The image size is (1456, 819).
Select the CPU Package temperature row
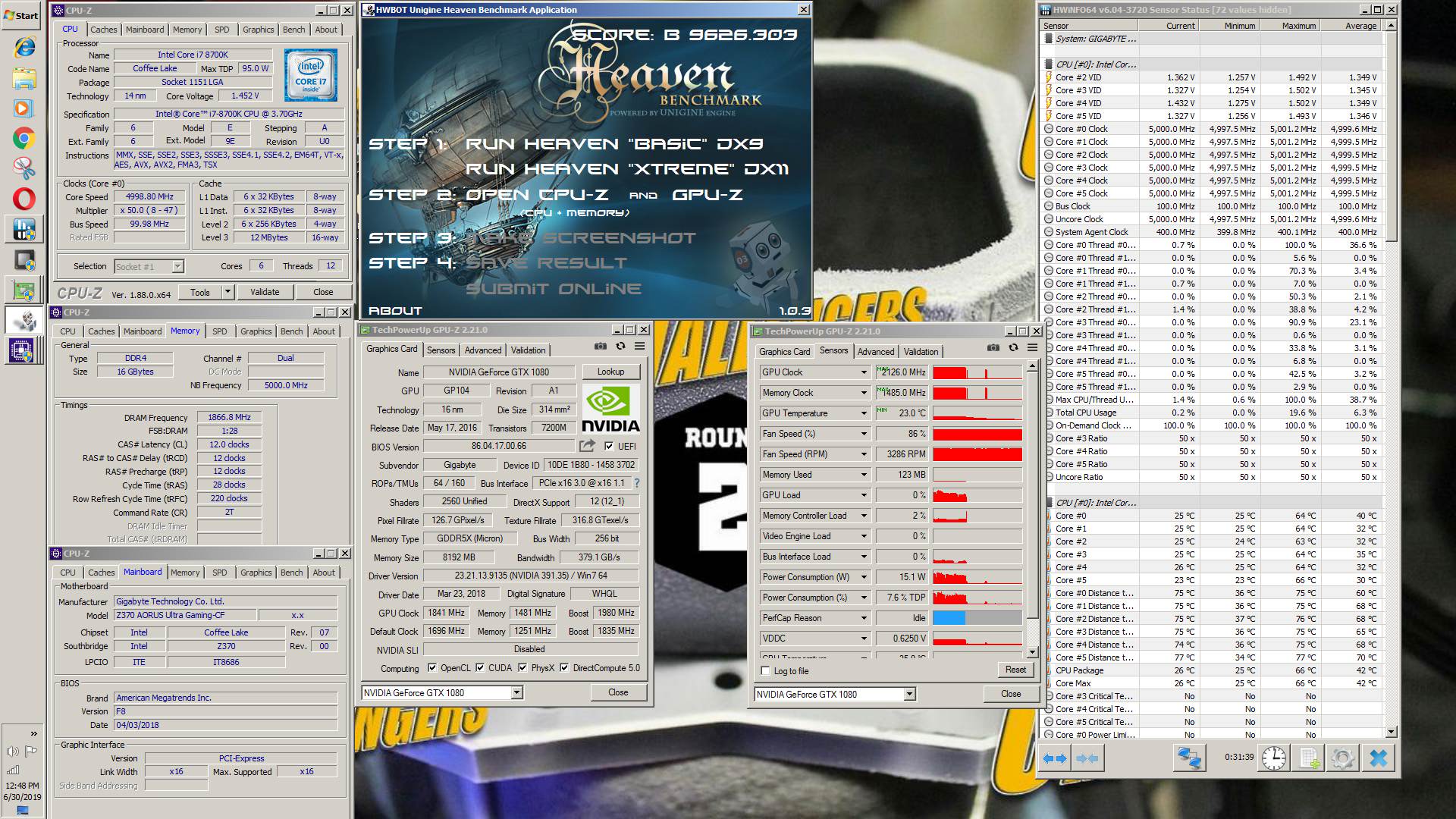tap(1213, 670)
